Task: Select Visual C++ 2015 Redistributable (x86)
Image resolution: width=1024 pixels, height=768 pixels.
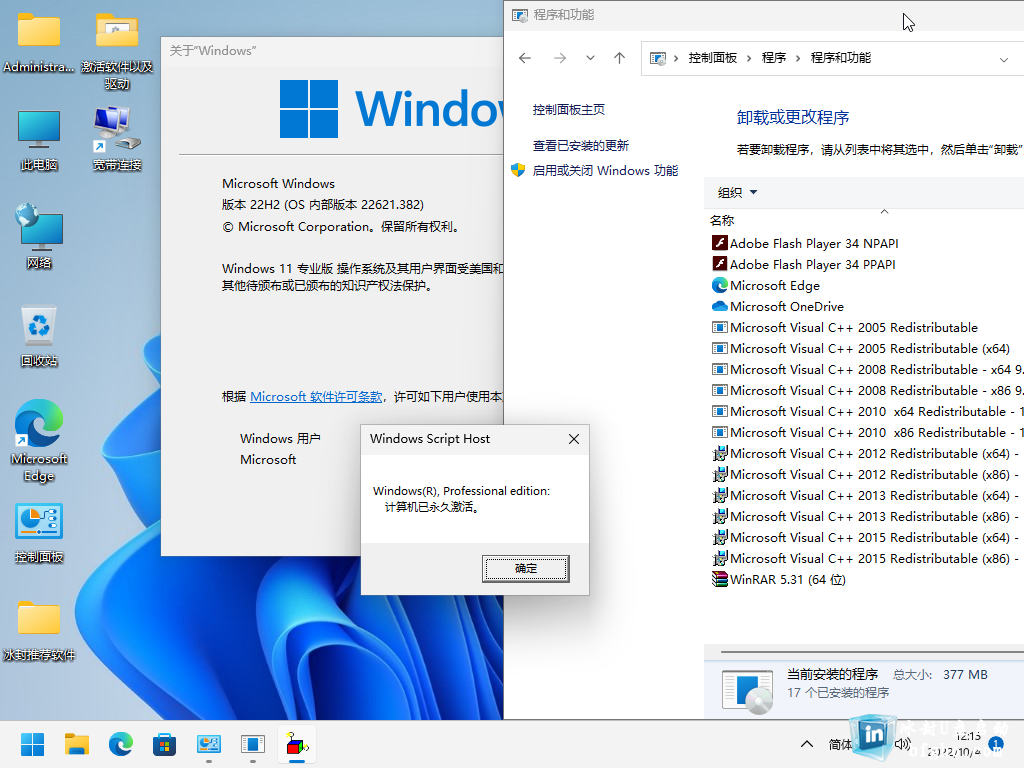Action: click(866, 558)
